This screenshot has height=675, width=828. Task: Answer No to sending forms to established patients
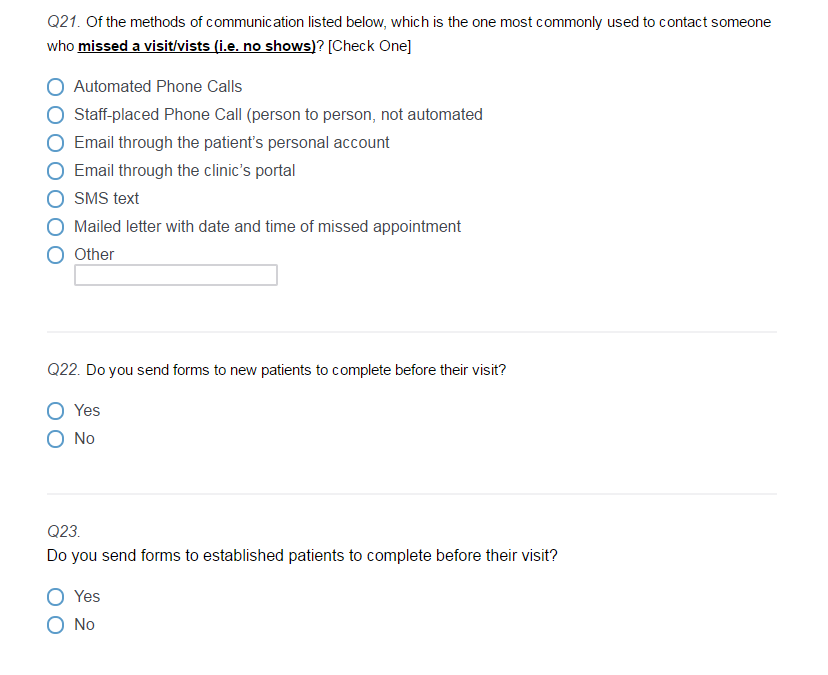pyautogui.click(x=56, y=625)
